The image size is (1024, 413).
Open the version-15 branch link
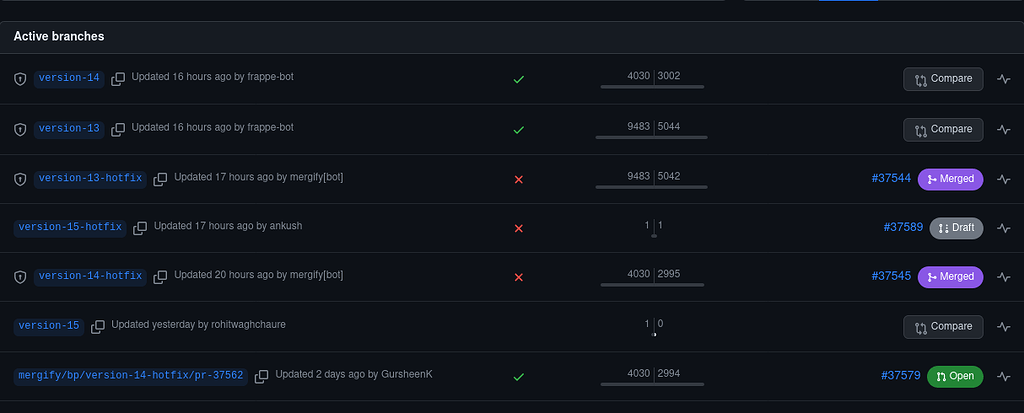49,326
